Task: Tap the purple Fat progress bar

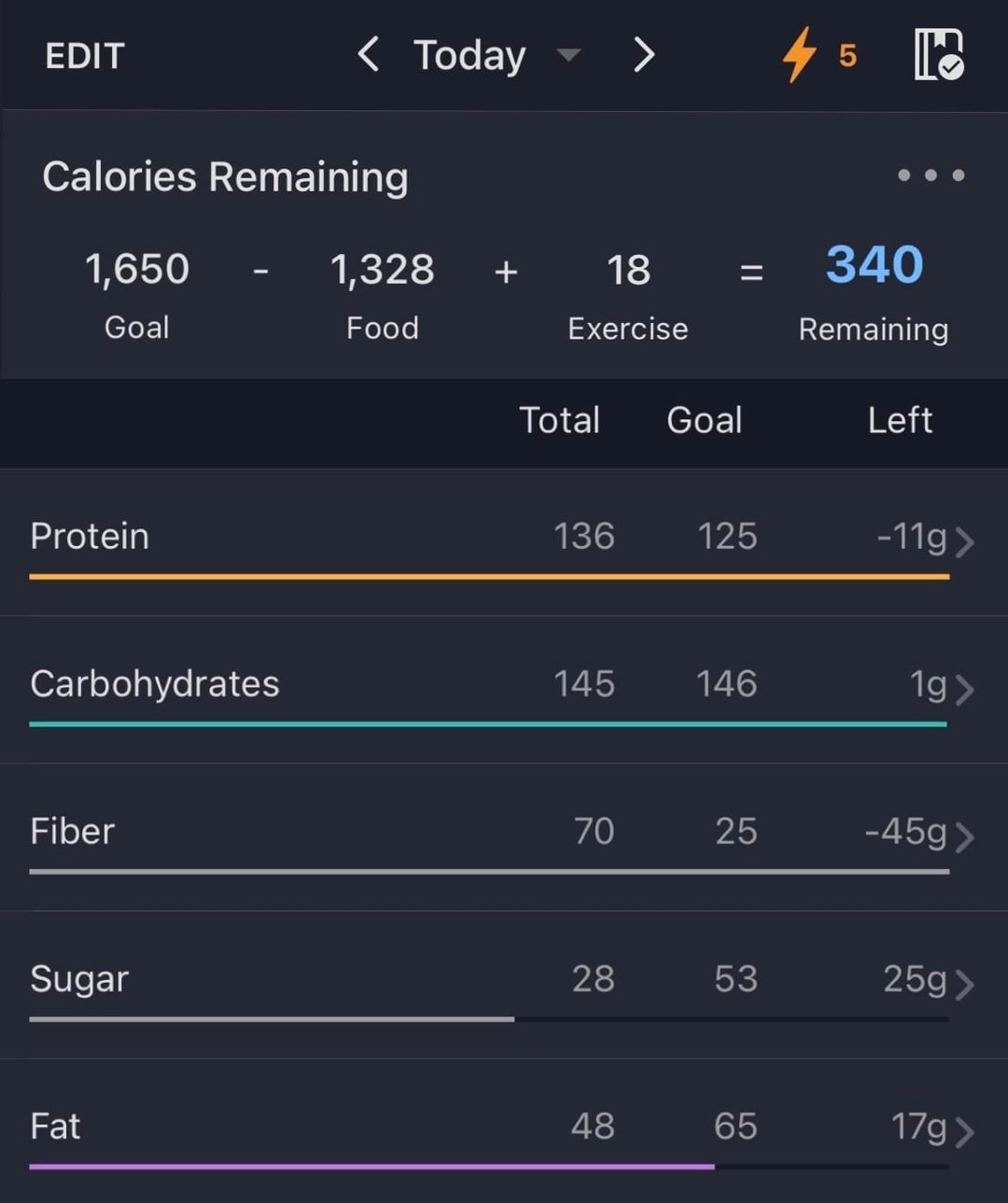Action: [x=371, y=1167]
